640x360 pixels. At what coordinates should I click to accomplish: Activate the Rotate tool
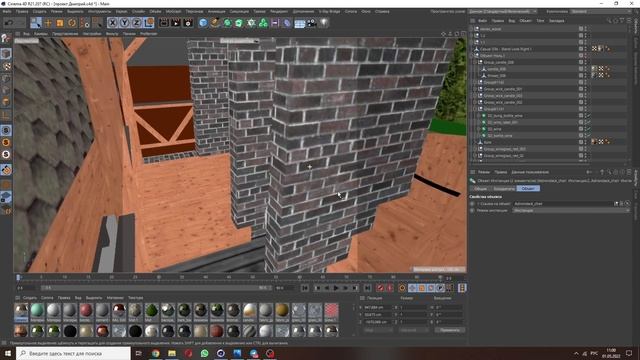coord(72,22)
